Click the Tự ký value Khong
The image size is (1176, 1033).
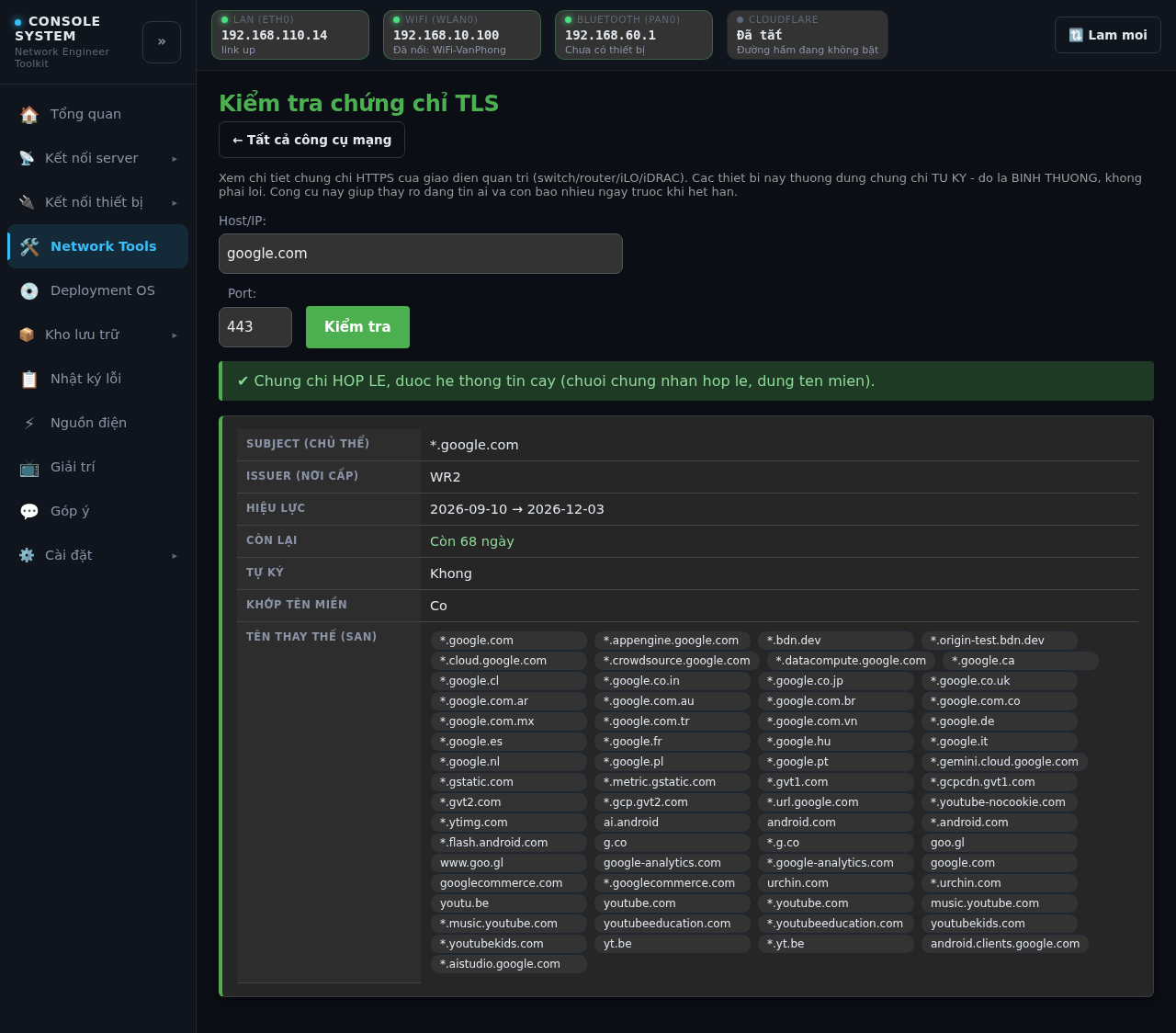(x=451, y=573)
